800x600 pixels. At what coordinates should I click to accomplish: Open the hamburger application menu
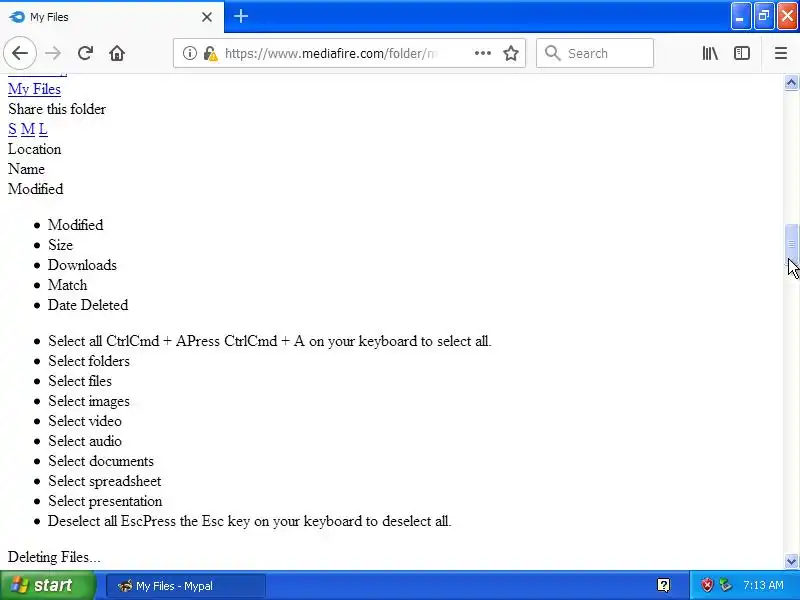[x=781, y=53]
